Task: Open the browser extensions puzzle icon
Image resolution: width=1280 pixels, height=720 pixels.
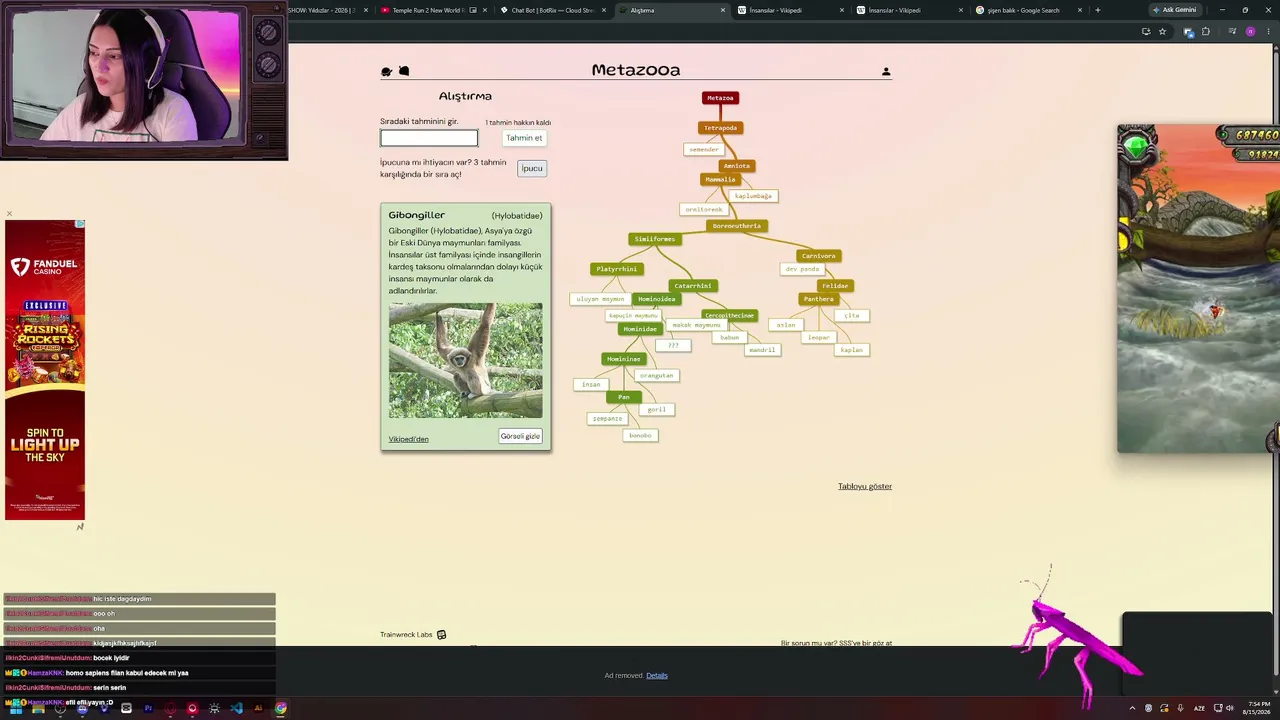Action: click(x=1205, y=32)
